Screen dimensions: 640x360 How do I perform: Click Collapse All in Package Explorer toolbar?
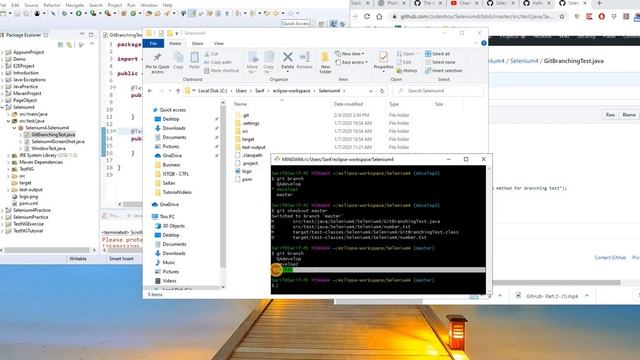click(60, 45)
